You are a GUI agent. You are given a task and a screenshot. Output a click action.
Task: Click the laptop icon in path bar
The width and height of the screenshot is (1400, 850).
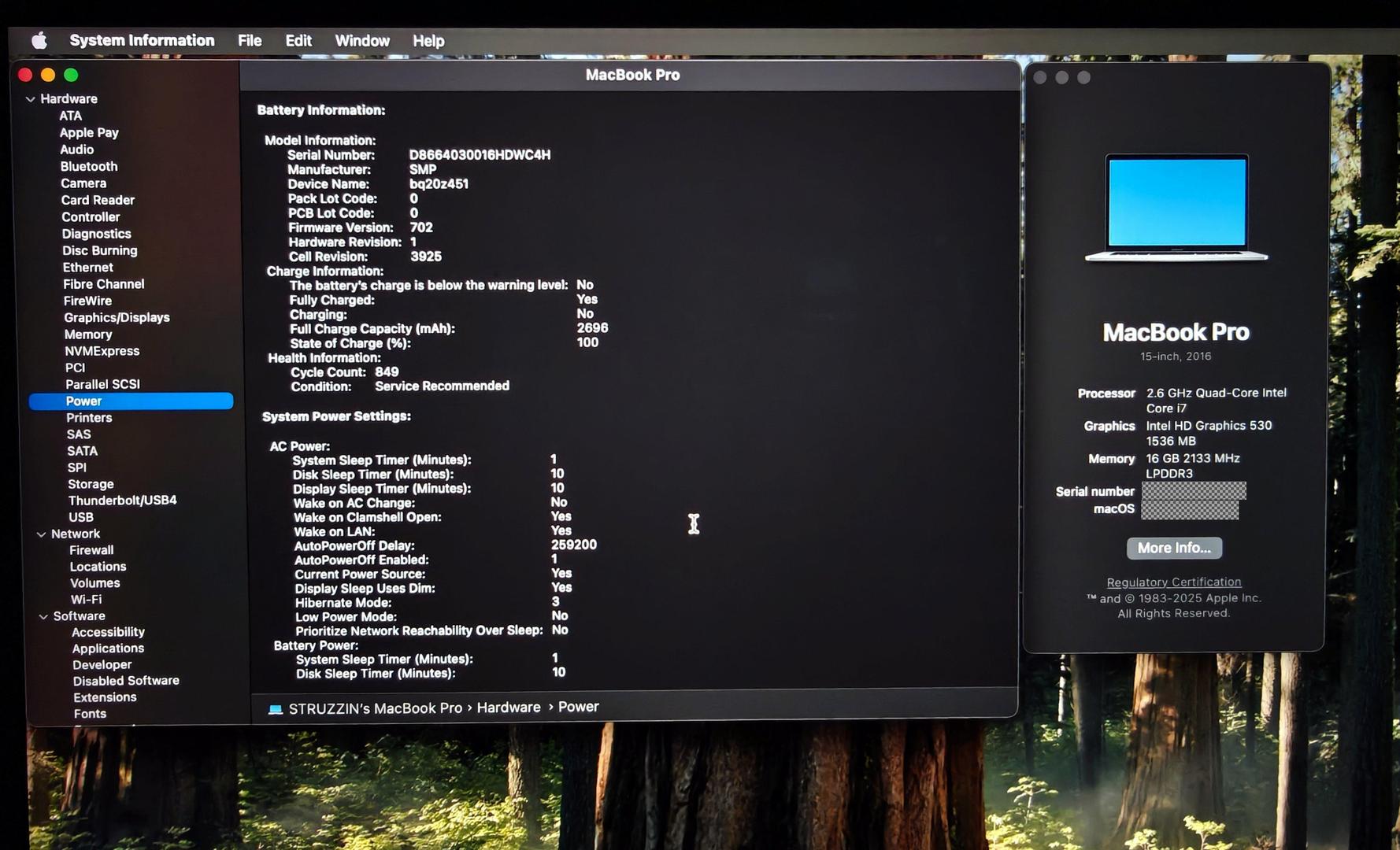coord(276,708)
